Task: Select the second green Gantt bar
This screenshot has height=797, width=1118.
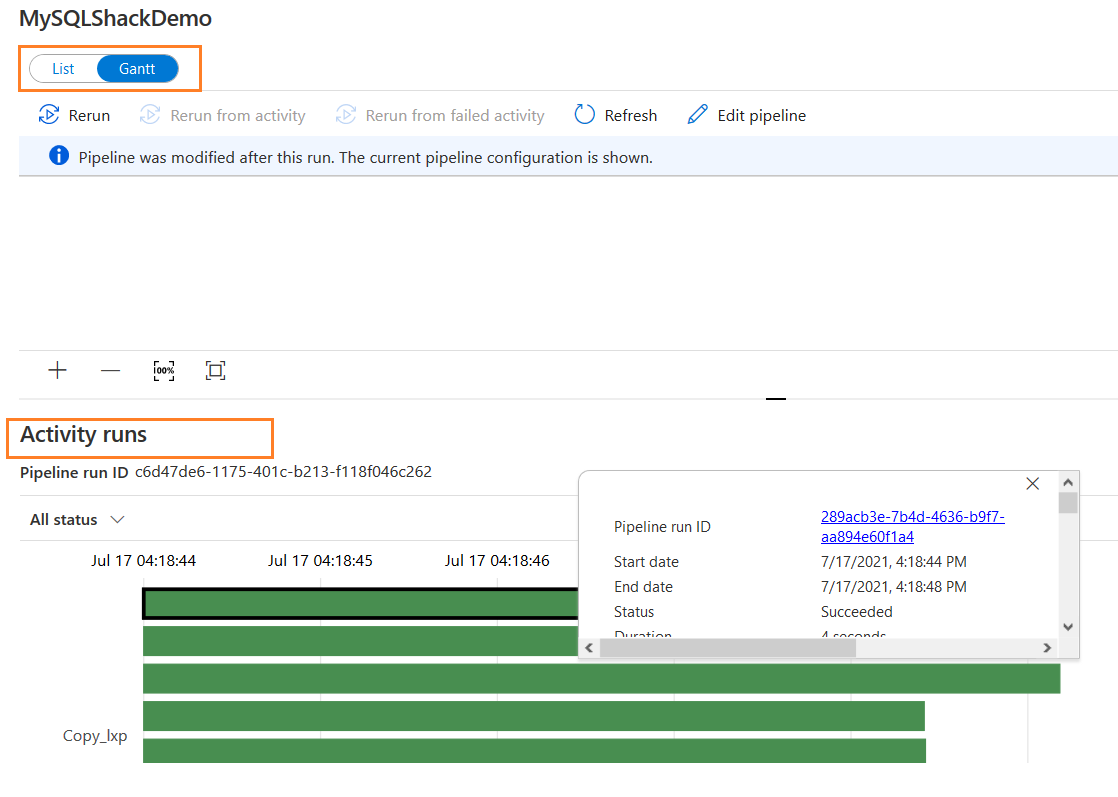Action: click(361, 641)
